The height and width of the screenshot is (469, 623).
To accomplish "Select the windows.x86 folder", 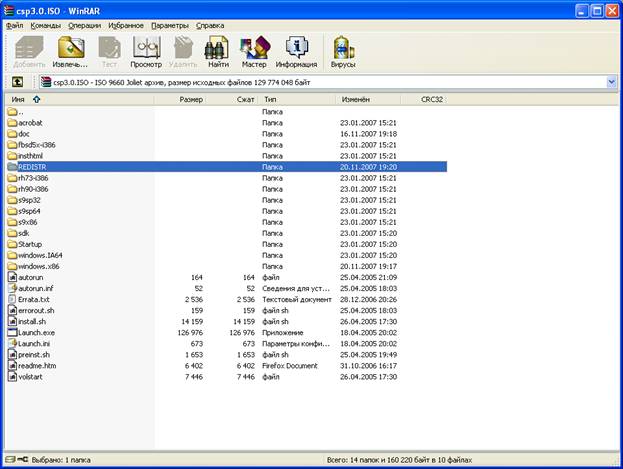I will [x=33, y=266].
